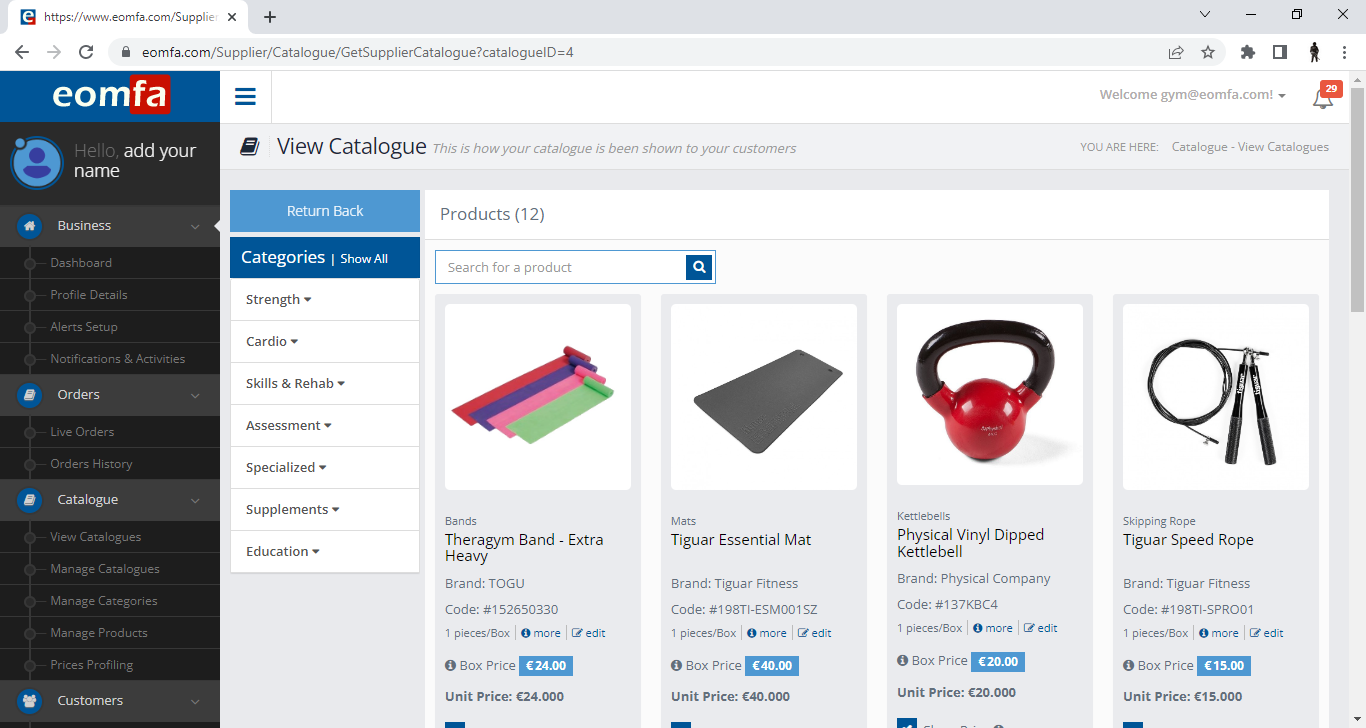Viewport: 1366px width, 728px height.
Task: Expand the Education category
Action: coord(325,551)
